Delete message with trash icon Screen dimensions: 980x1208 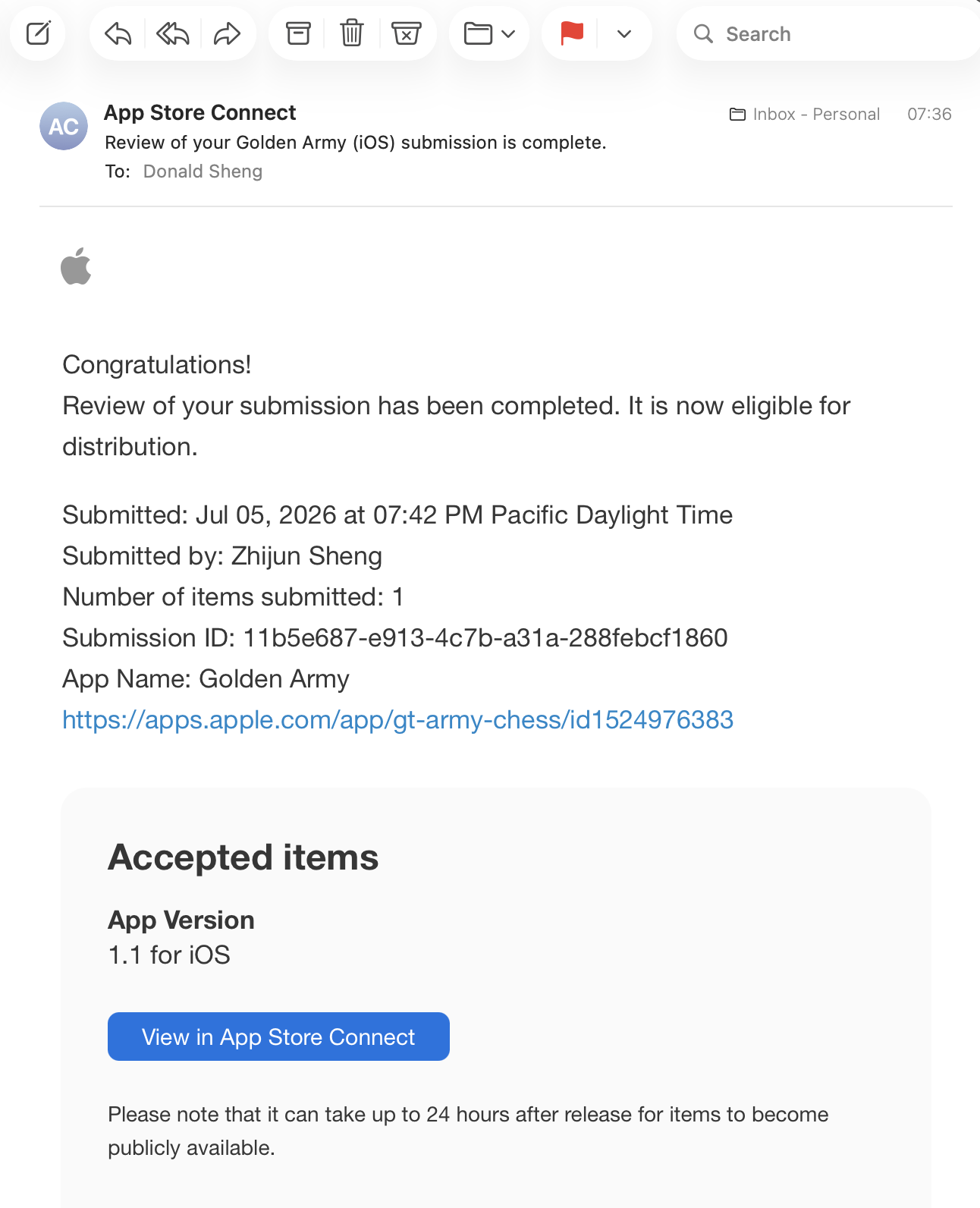[352, 33]
